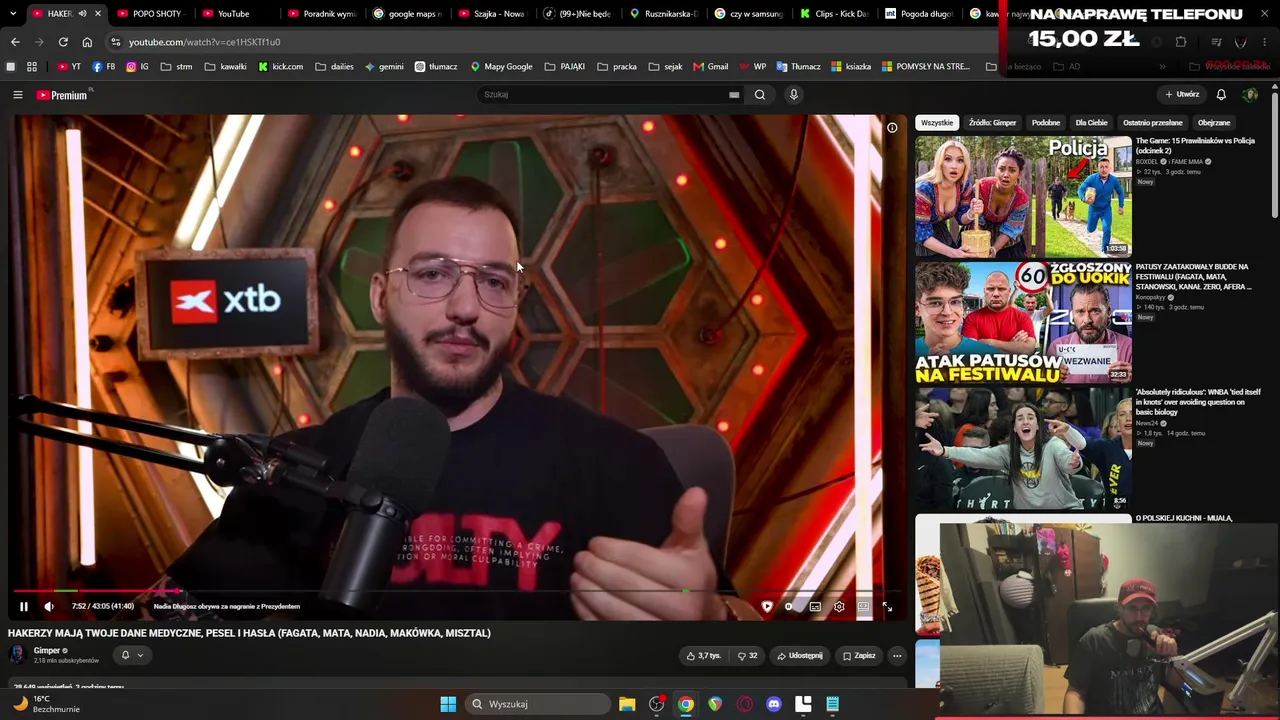Open the FB bookmark

coord(104,67)
